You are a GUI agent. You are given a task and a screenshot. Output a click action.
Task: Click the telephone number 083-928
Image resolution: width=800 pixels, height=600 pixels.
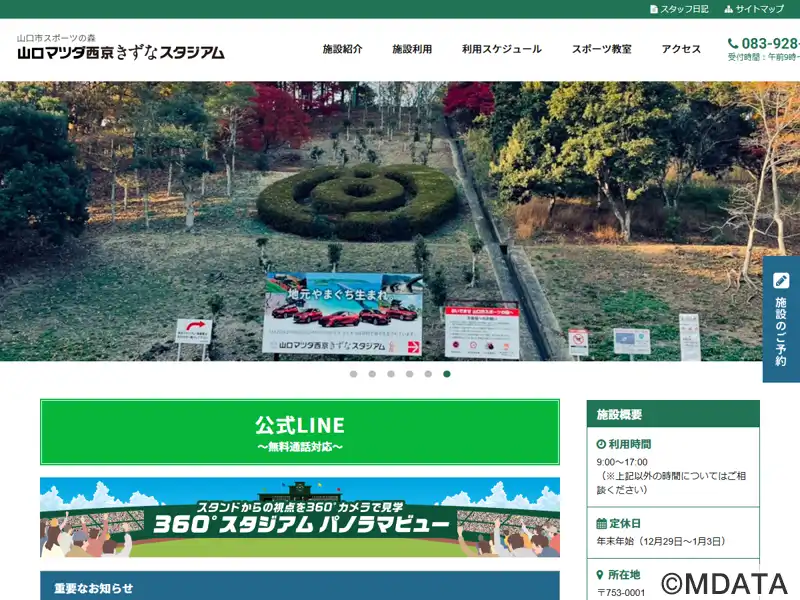770,43
